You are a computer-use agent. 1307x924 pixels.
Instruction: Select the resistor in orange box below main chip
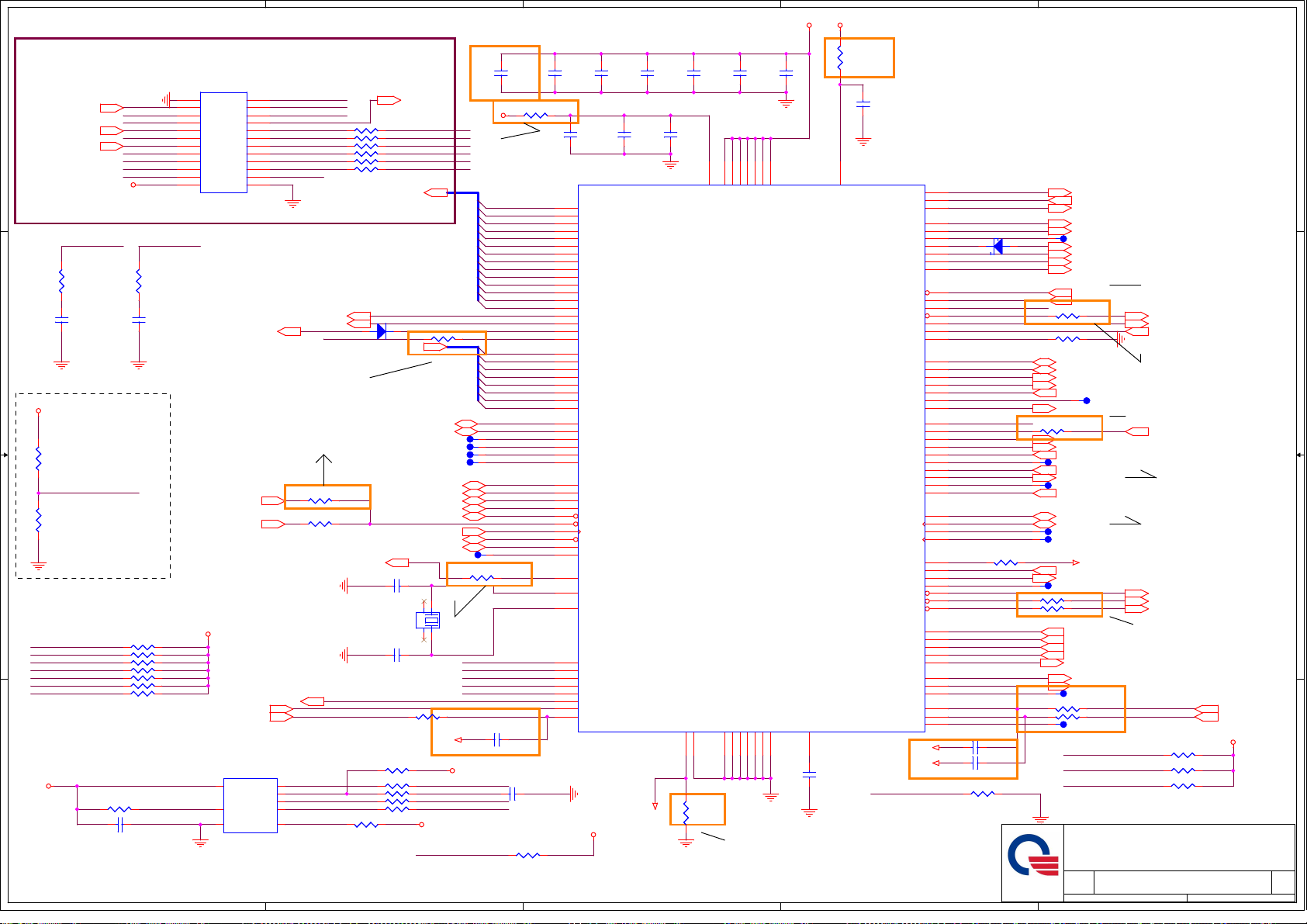pyautogui.click(x=686, y=812)
